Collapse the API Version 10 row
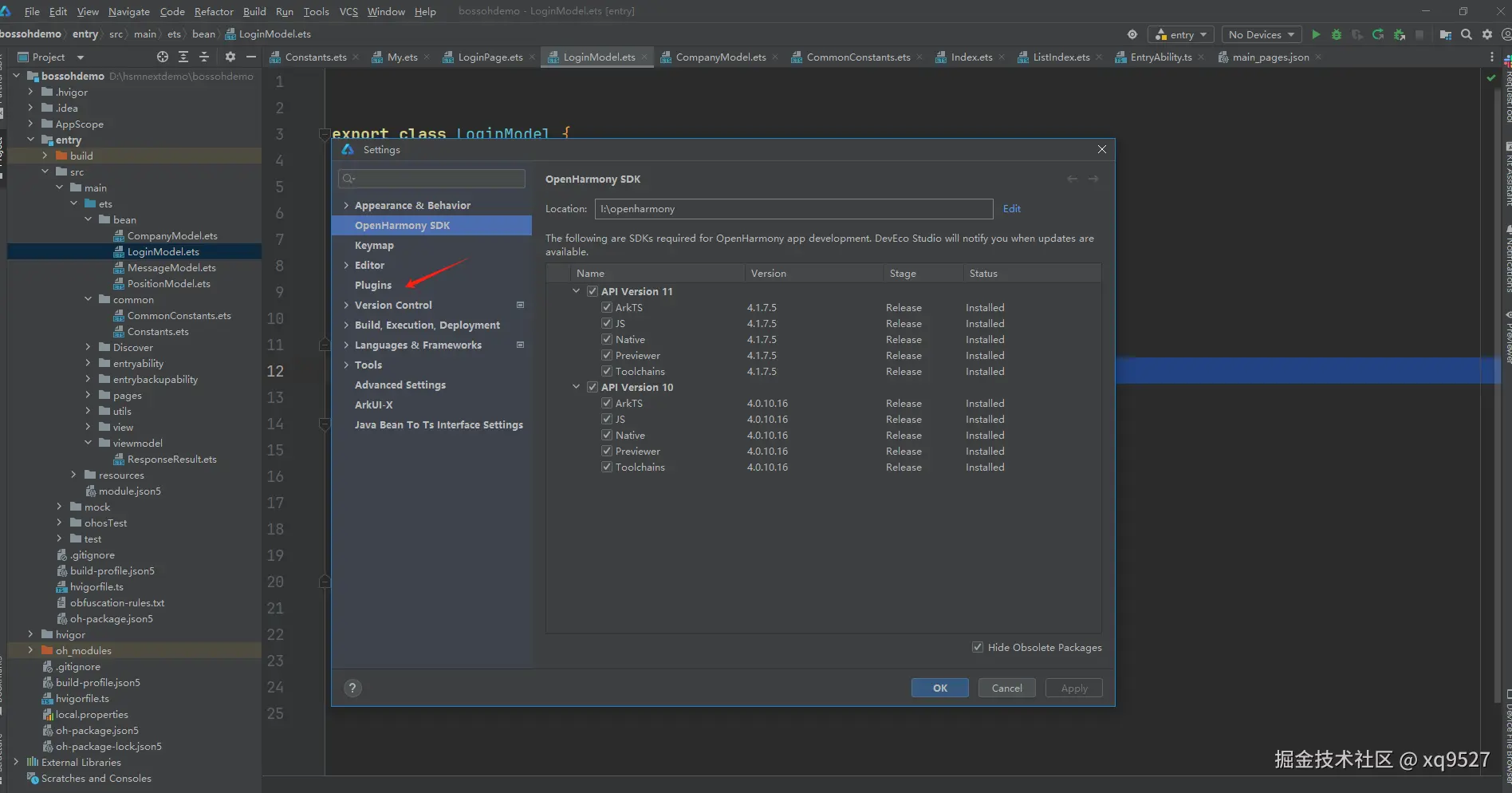 tap(577, 387)
